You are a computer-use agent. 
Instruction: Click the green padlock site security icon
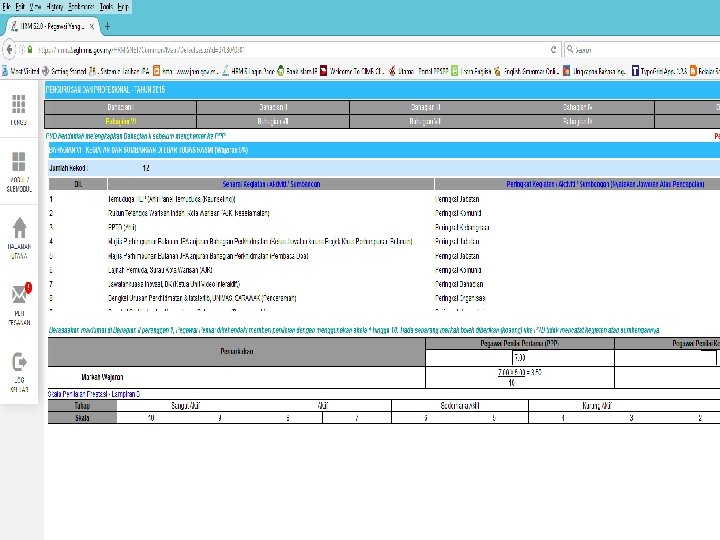coord(30,50)
